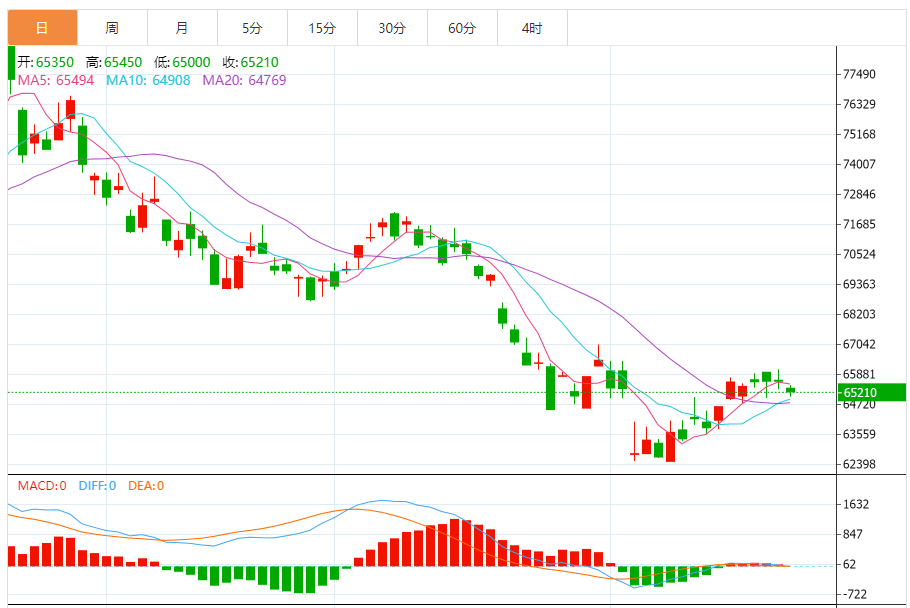Click the 62398 price axis label
The height and width of the screenshot is (608, 910).
859,464
